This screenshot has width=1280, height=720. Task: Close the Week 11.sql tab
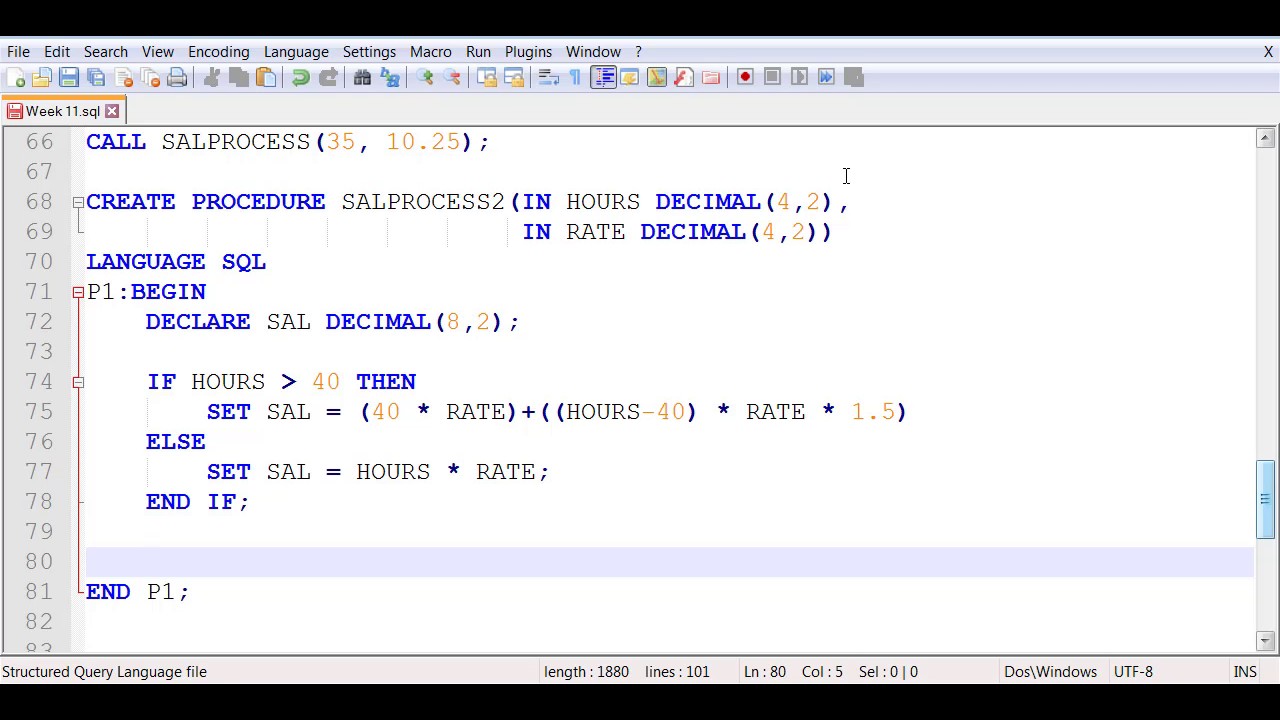point(112,111)
